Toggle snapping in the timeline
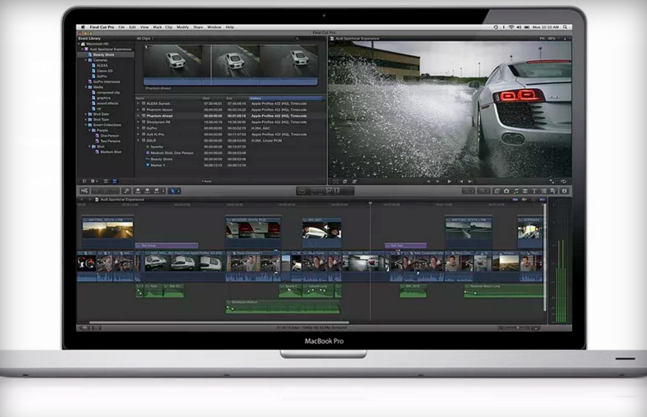This screenshot has height=417, width=647. point(542,200)
